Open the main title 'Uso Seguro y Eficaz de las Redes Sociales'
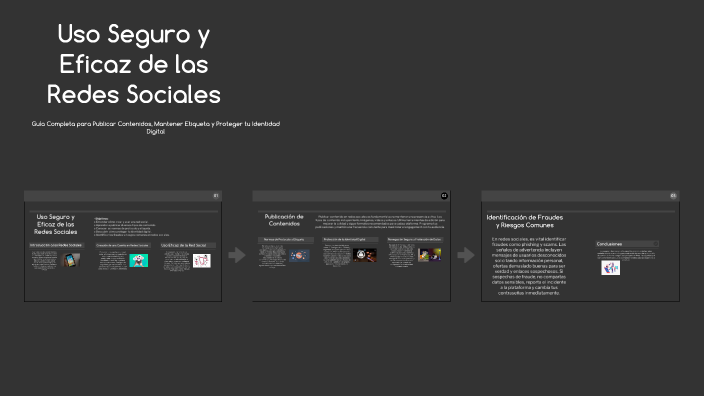 coord(134,64)
